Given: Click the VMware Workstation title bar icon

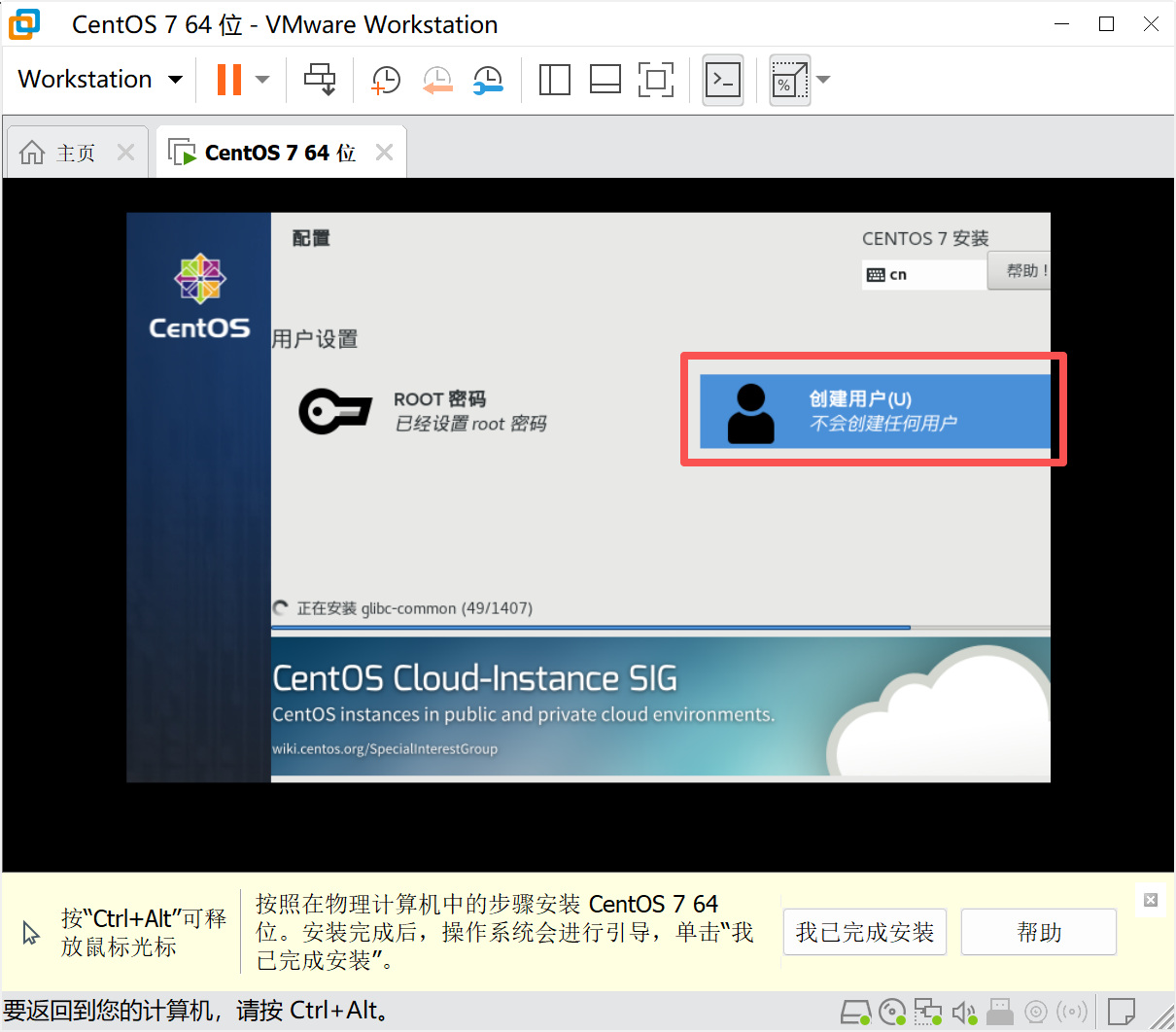Looking at the screenshot, I should point(24,23).
